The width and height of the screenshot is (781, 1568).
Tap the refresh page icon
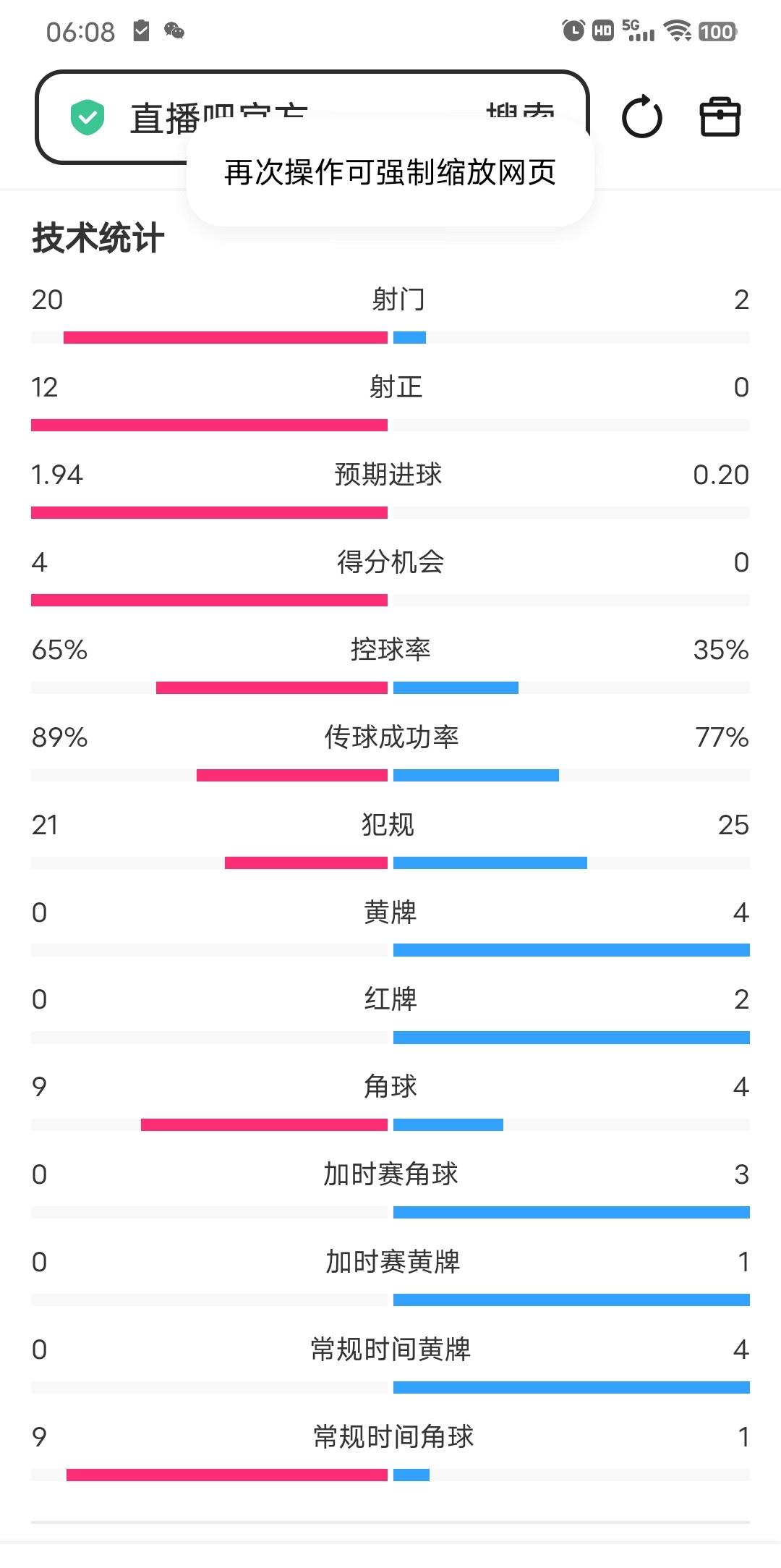(x=642, y=116)
